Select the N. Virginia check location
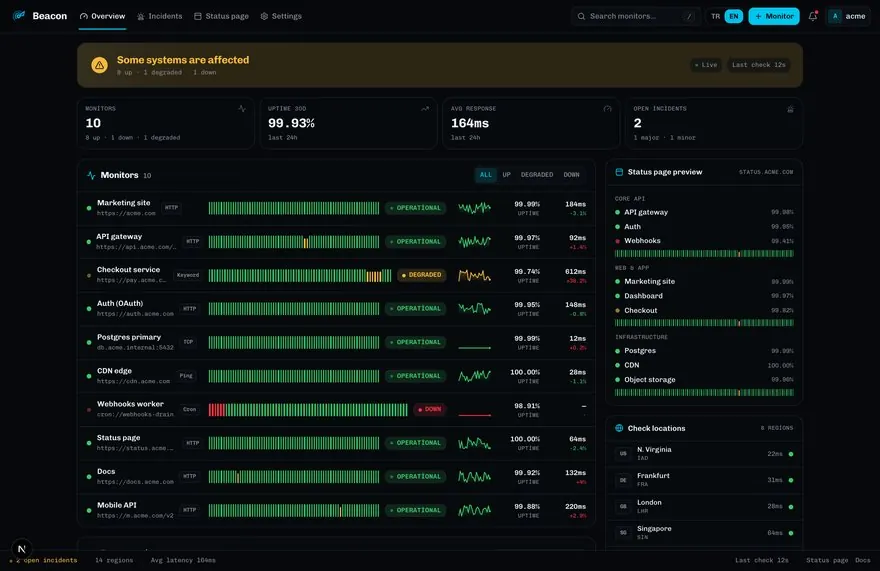The image size is (880, 571). pos(704,454)
